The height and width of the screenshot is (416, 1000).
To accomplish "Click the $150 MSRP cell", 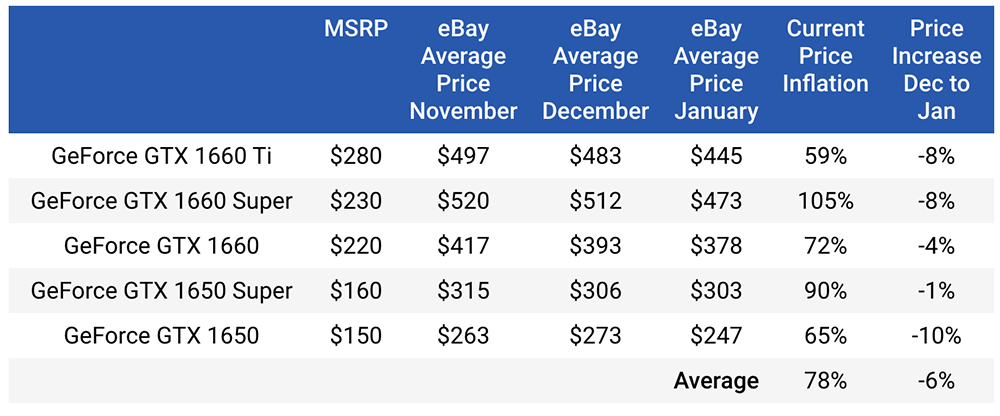I will [355, 336].
